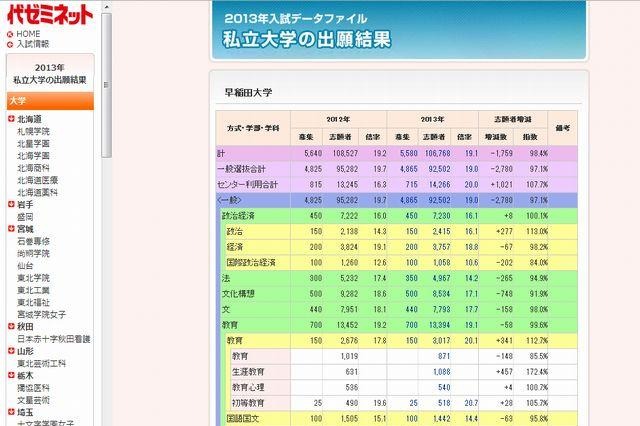Screen dimensions: 640x426
Task: Select the <一般> row label
Action: click(x=229, y=200)
